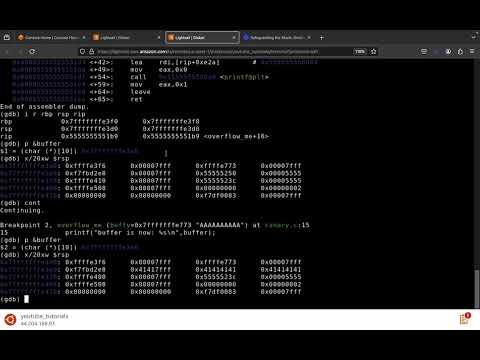Click the 'Continuing.' output line
Image resolution: width=480 pixels, height=360 pixels.
click(x=22, y=210)
